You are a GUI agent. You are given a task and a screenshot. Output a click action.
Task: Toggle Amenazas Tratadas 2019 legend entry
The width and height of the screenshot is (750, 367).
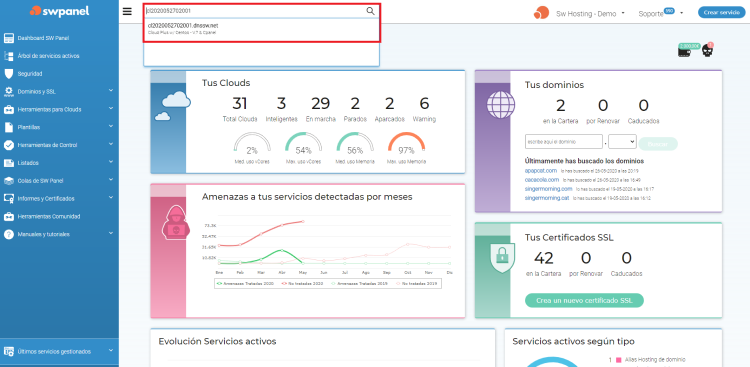coord(359,284)
